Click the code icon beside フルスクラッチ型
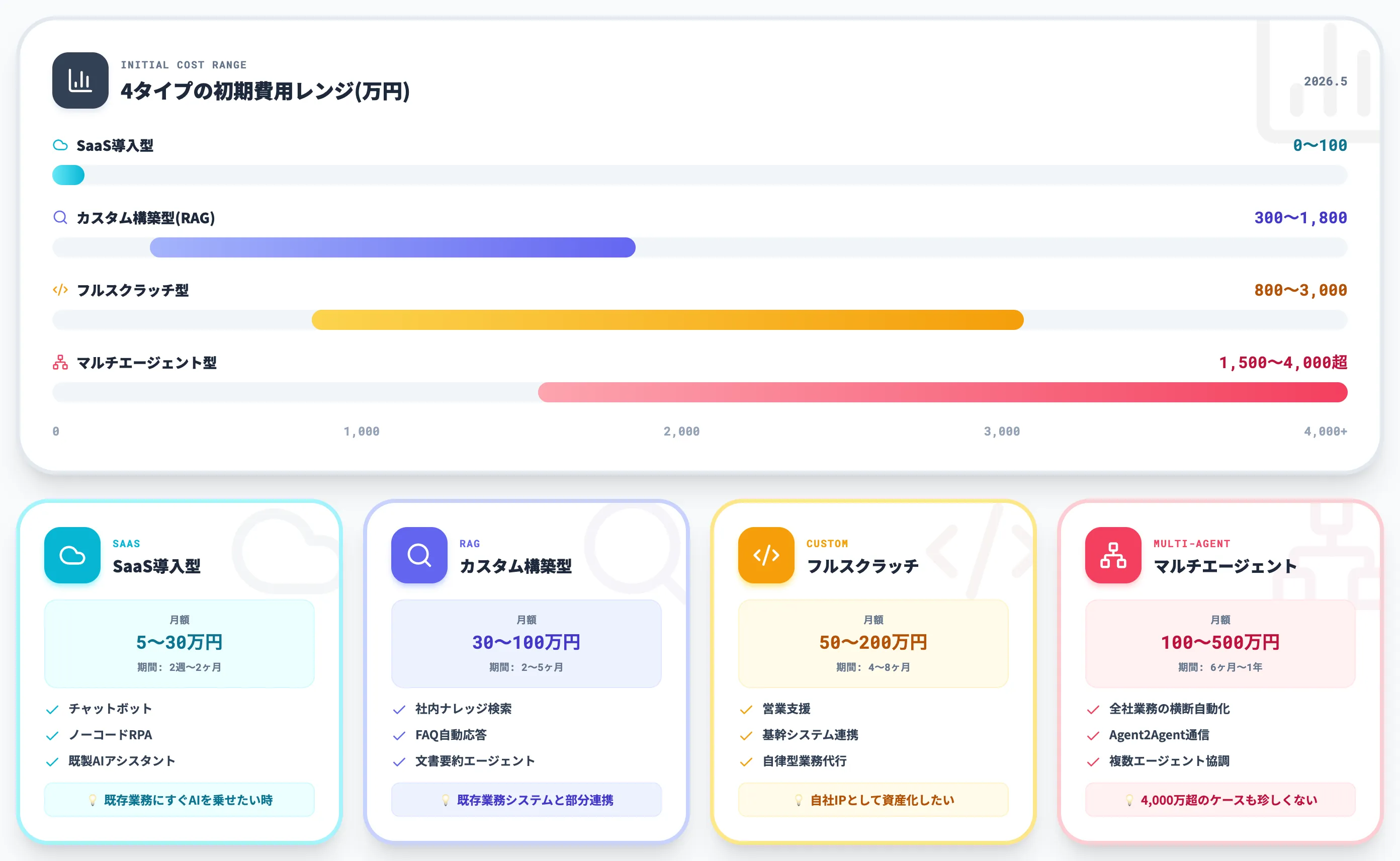Image resolution: width=1400 pixels, height=861 pixels. [x=60, y=290]
